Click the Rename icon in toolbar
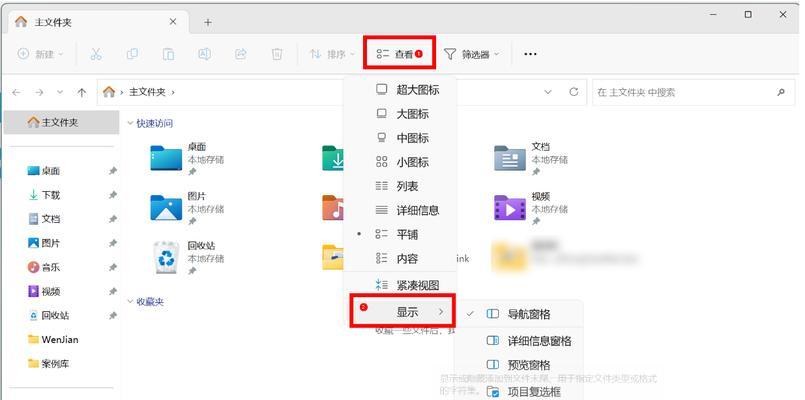Screen dimensions: 805x400 click(204, 54)
